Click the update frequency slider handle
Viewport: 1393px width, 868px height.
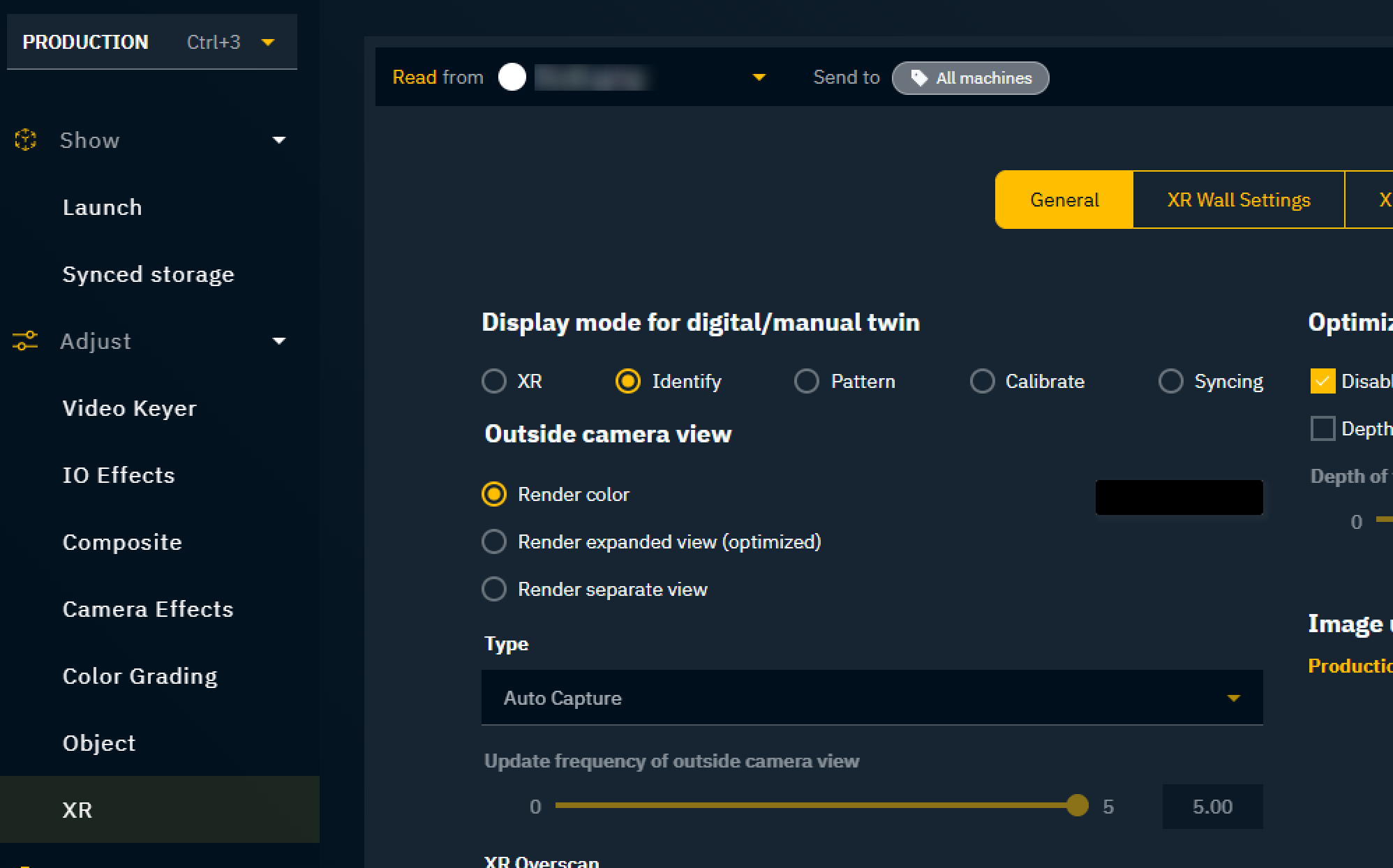[x=1078, y=805]
